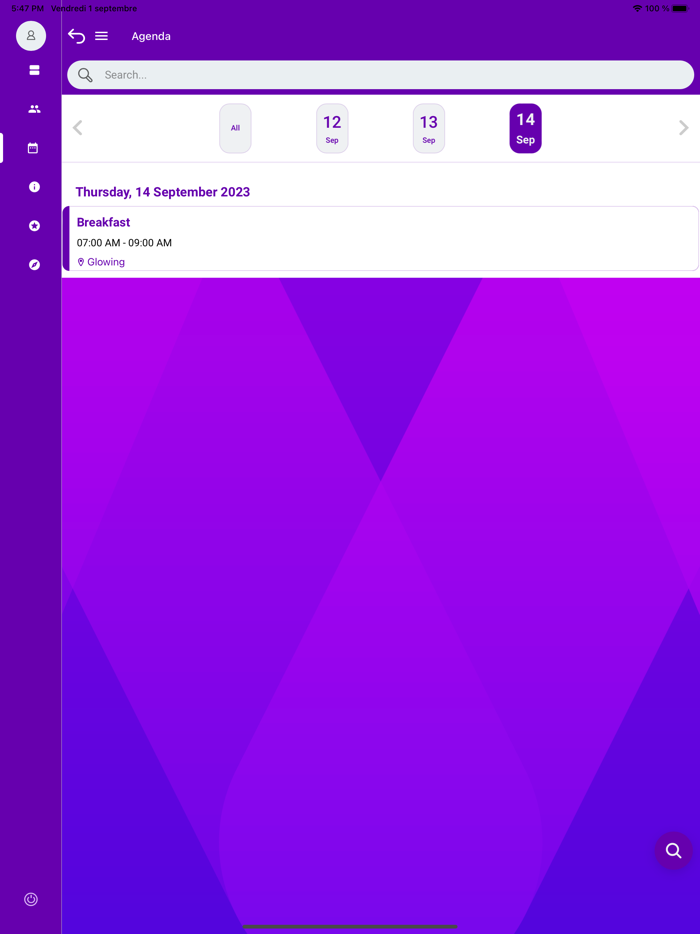Open the info icon in sidebar
Image resolution: width=700 pixels, height=934 pixels.
coord(35,187)
